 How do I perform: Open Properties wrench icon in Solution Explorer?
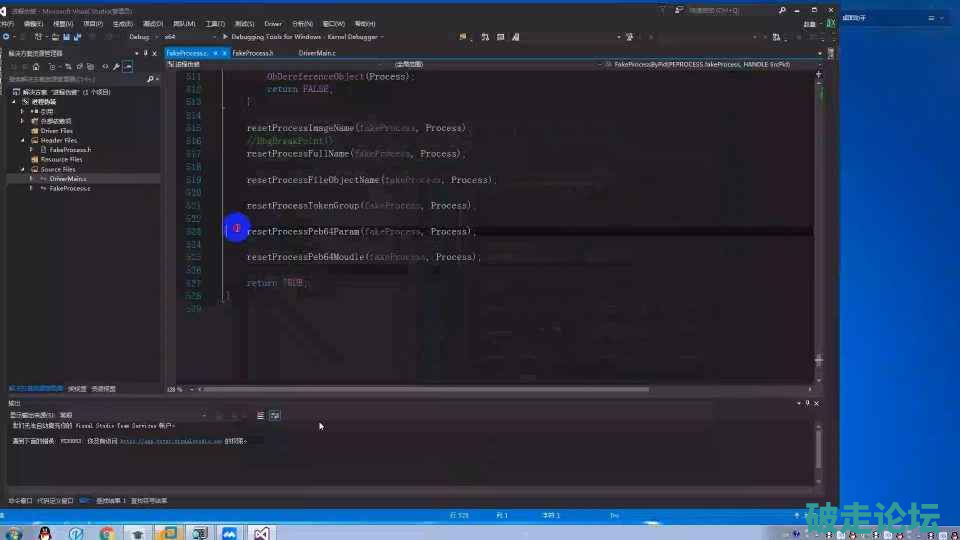pos(117,67)
